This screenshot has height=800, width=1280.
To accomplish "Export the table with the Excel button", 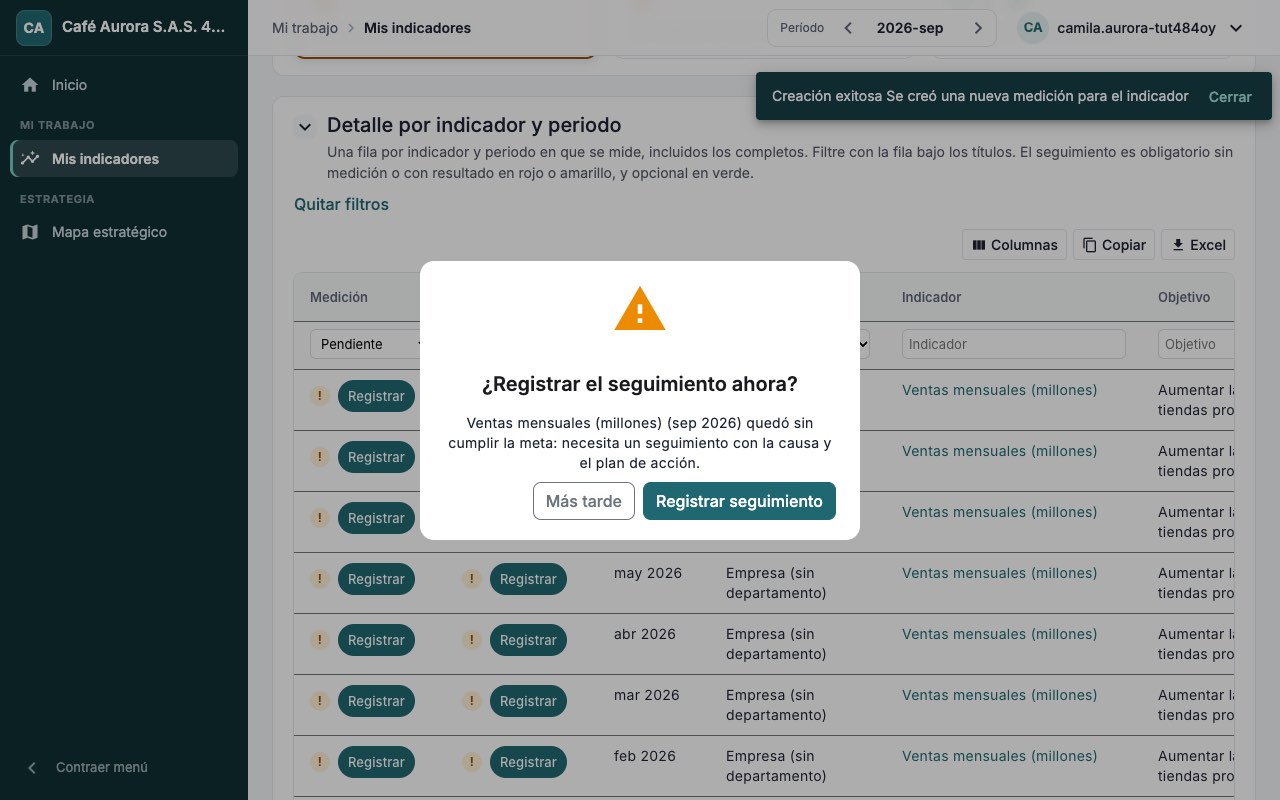I will pyautogui.click(x=1198, y=245).
